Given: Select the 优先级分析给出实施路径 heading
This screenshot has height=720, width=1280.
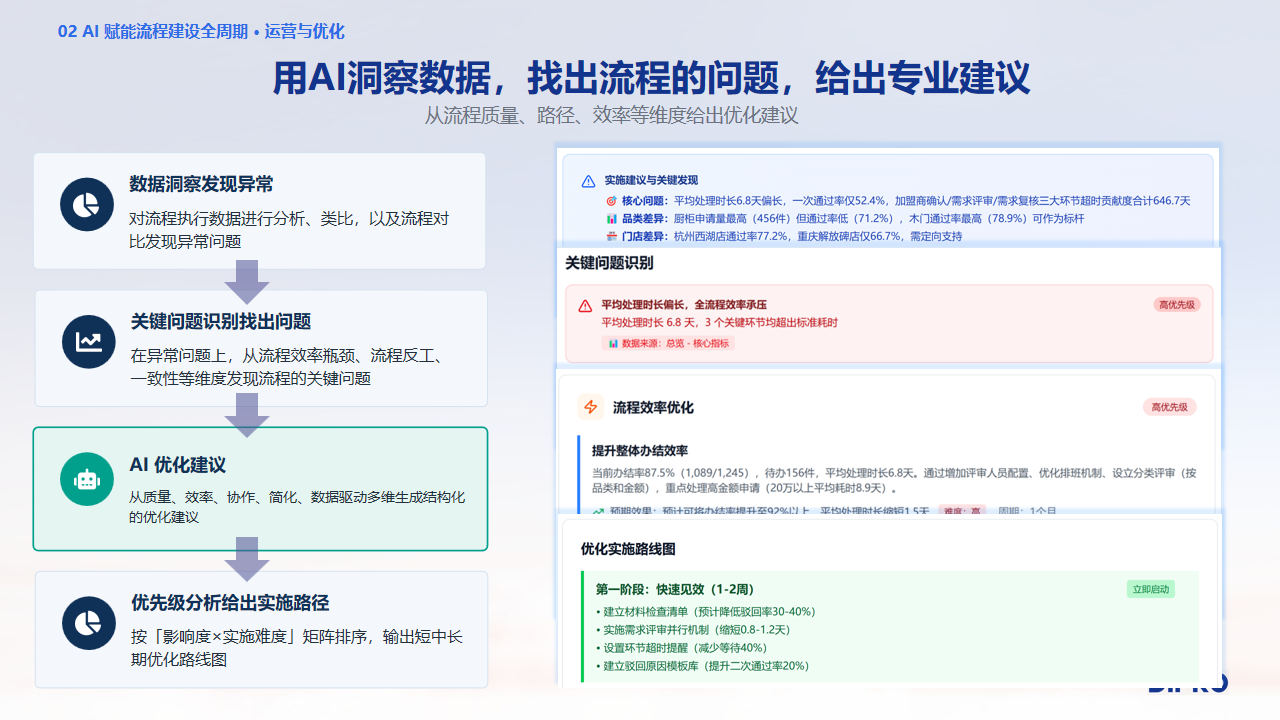Looking at the screenshot, I should coord(230,603).
